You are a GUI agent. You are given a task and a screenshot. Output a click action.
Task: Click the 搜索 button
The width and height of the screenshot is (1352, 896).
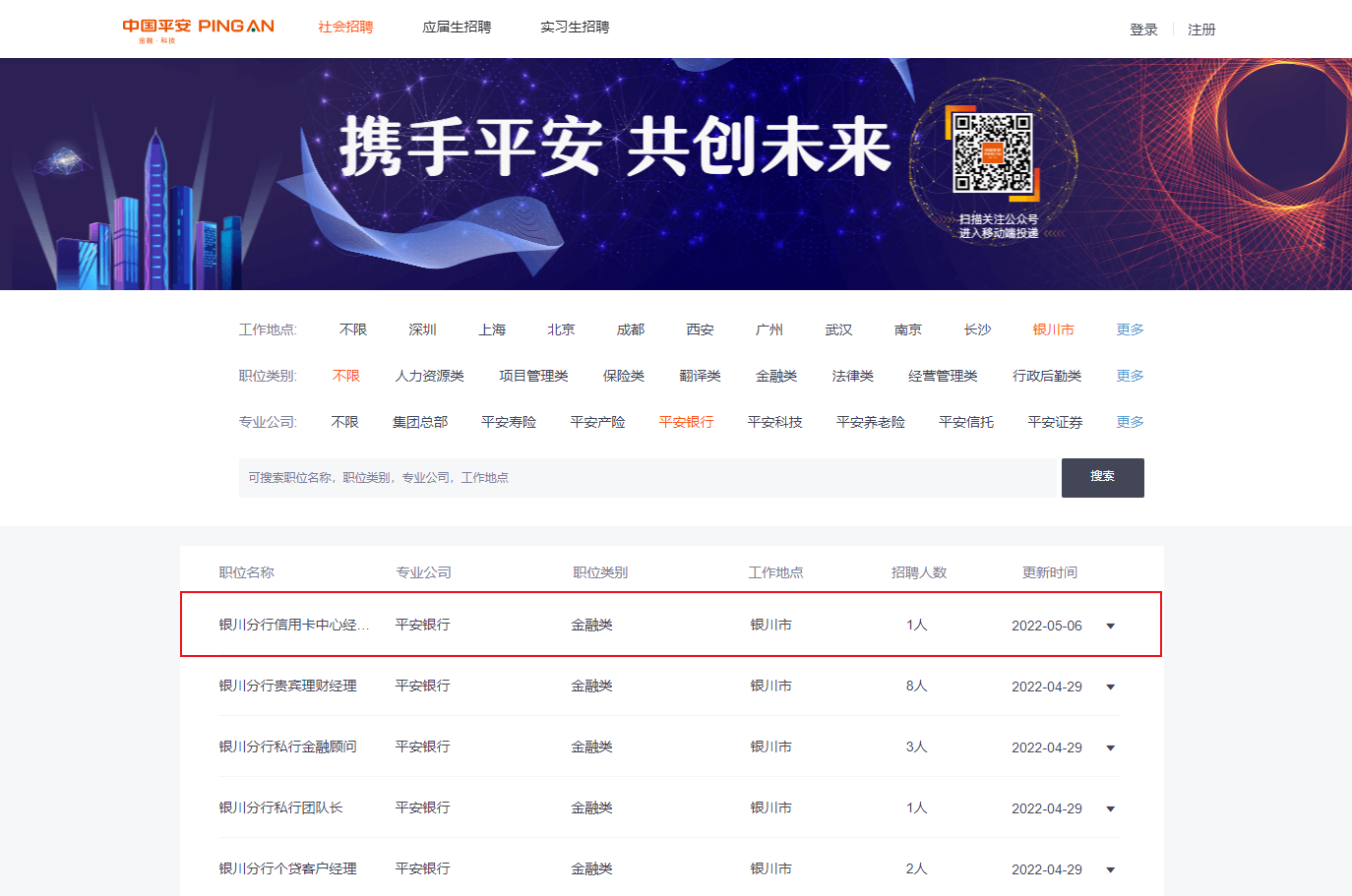(1103, 478)
